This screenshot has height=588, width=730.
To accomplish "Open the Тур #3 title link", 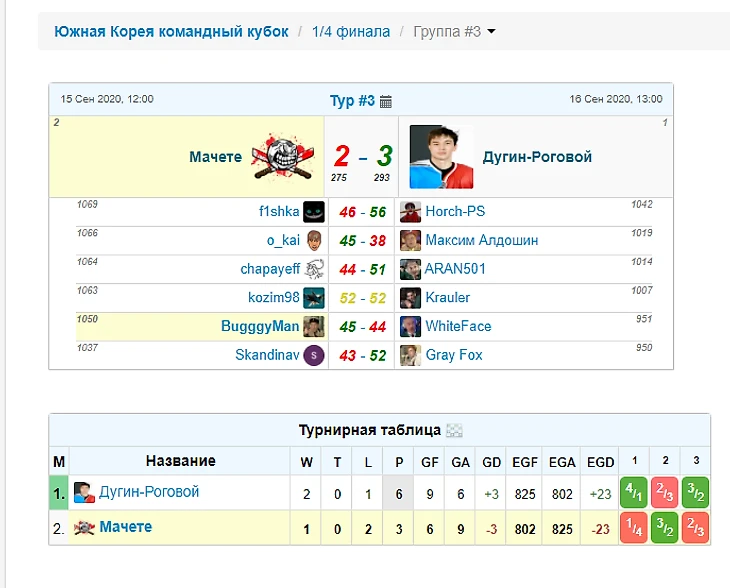I will point(352,101).
